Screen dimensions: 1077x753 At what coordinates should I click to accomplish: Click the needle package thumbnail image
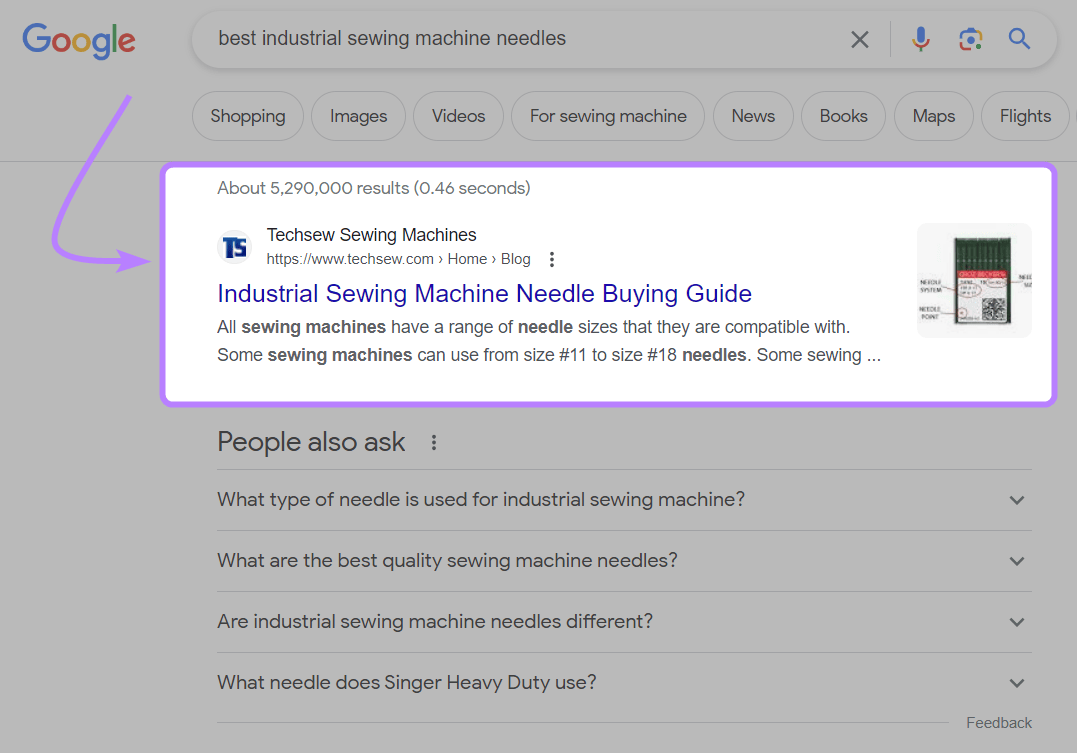click(973, 280)
